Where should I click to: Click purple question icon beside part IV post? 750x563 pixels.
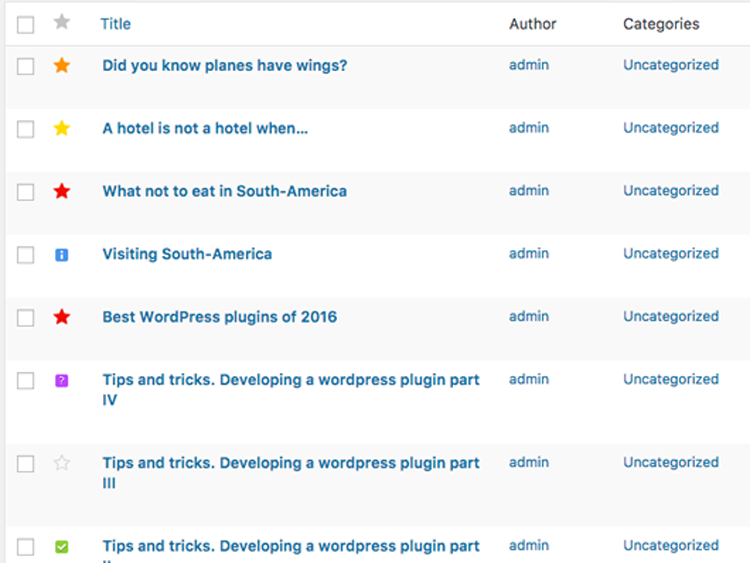tap(62, 381)
